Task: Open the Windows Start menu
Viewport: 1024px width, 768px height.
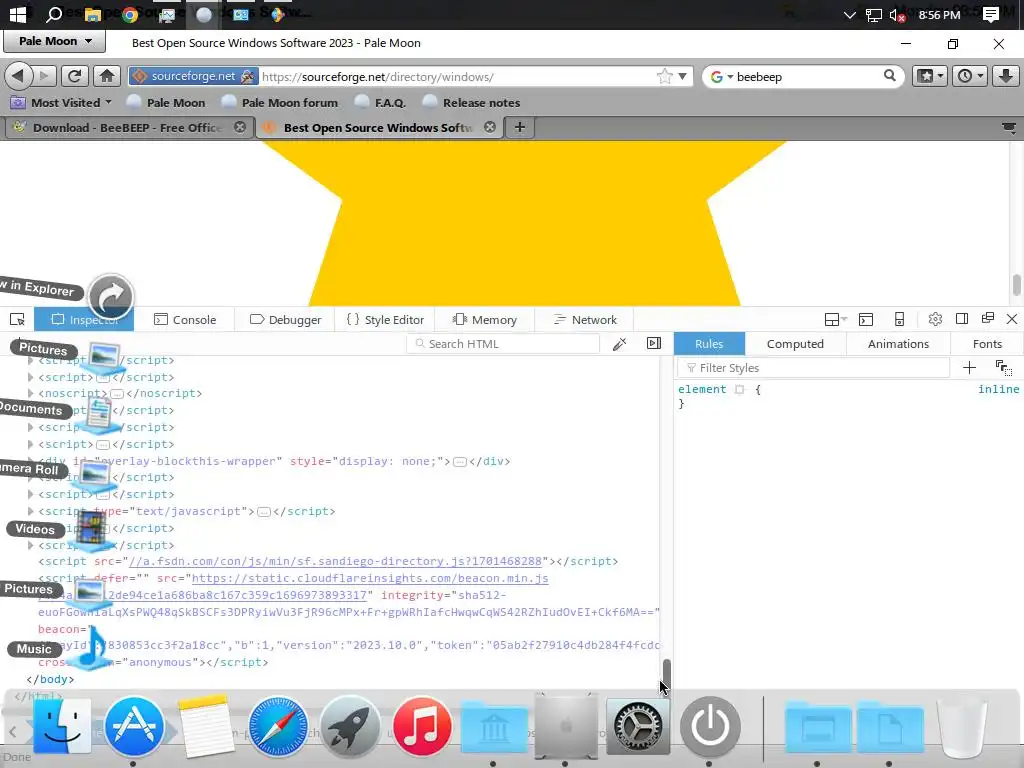Action: pos(18,14)
